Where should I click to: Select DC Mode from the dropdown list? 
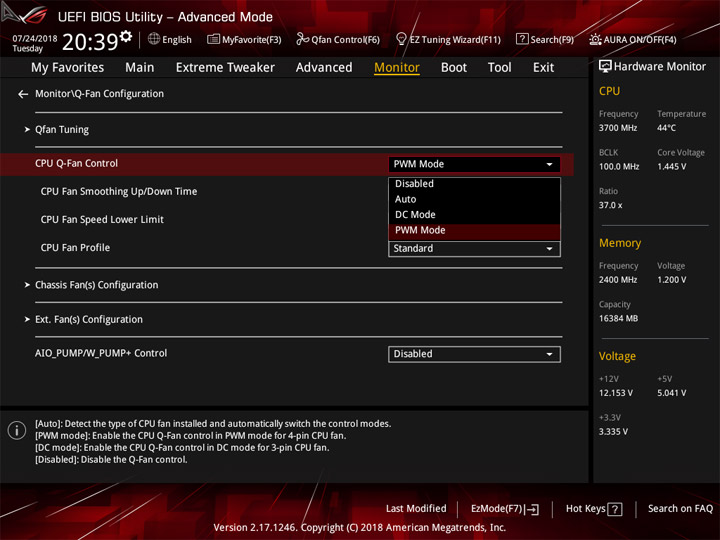pyautogui.click(x=415, y=215)
